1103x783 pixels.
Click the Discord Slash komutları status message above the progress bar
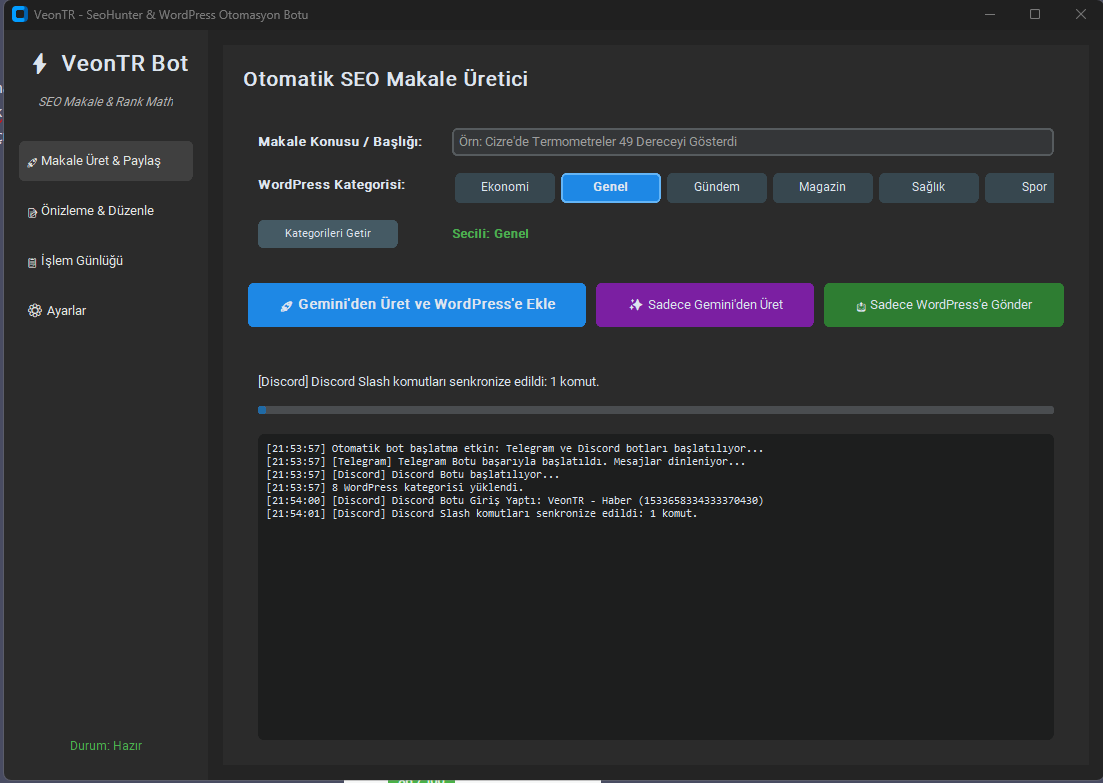tap(428, 382)
